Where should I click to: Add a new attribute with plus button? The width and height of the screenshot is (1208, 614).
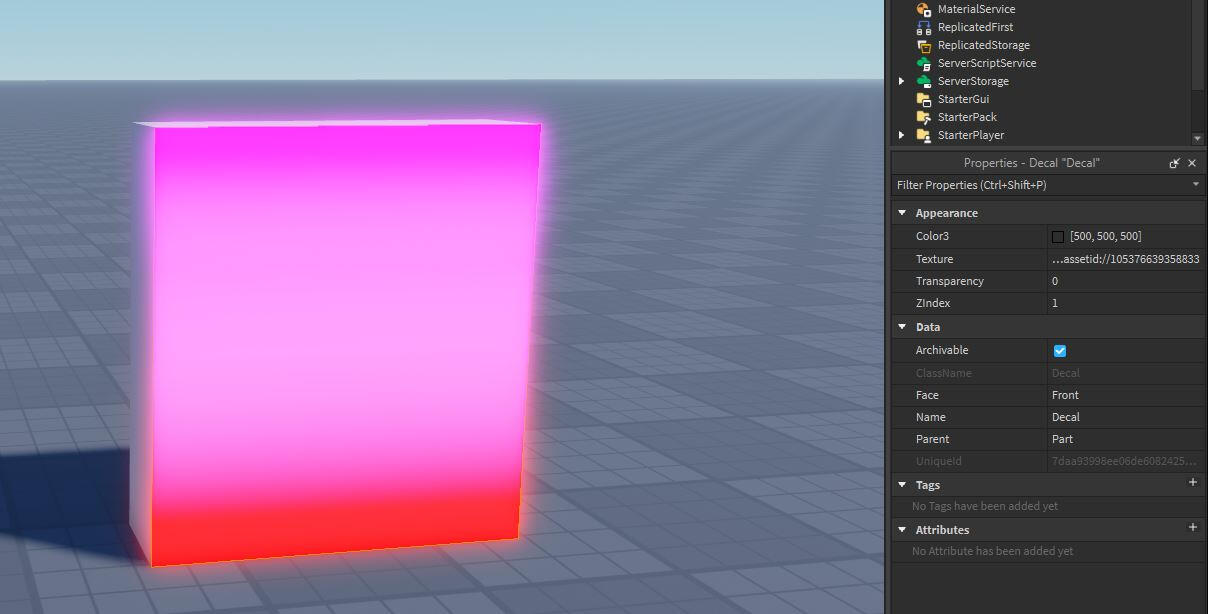pos(1192,528)
